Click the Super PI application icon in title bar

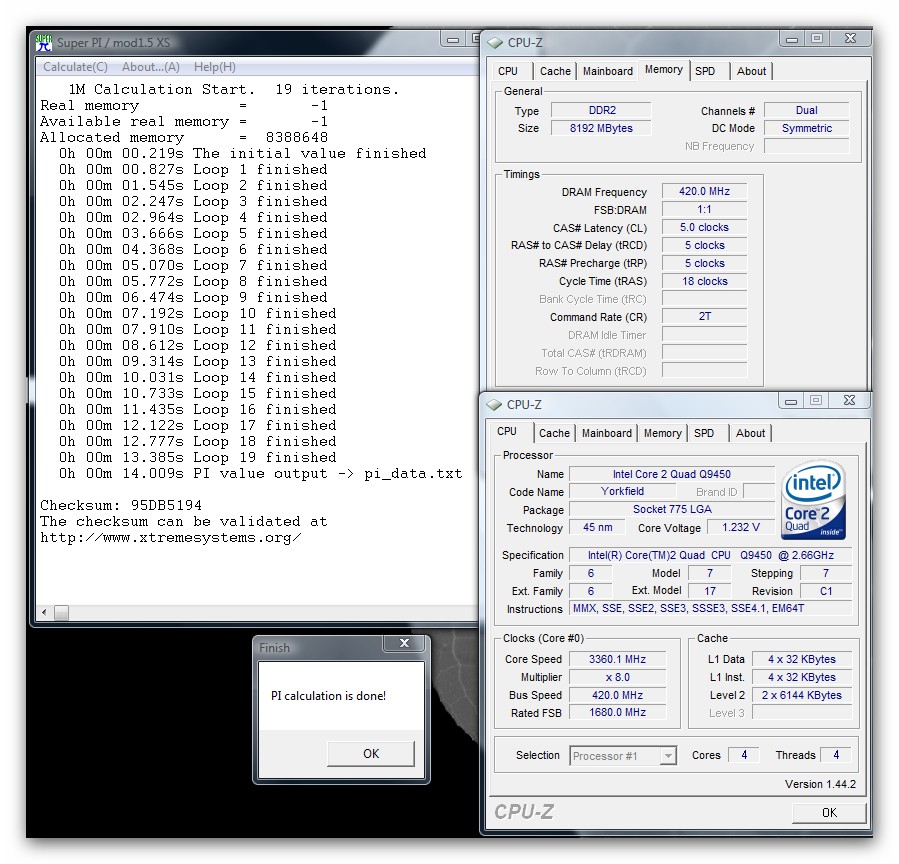(44, 42)
